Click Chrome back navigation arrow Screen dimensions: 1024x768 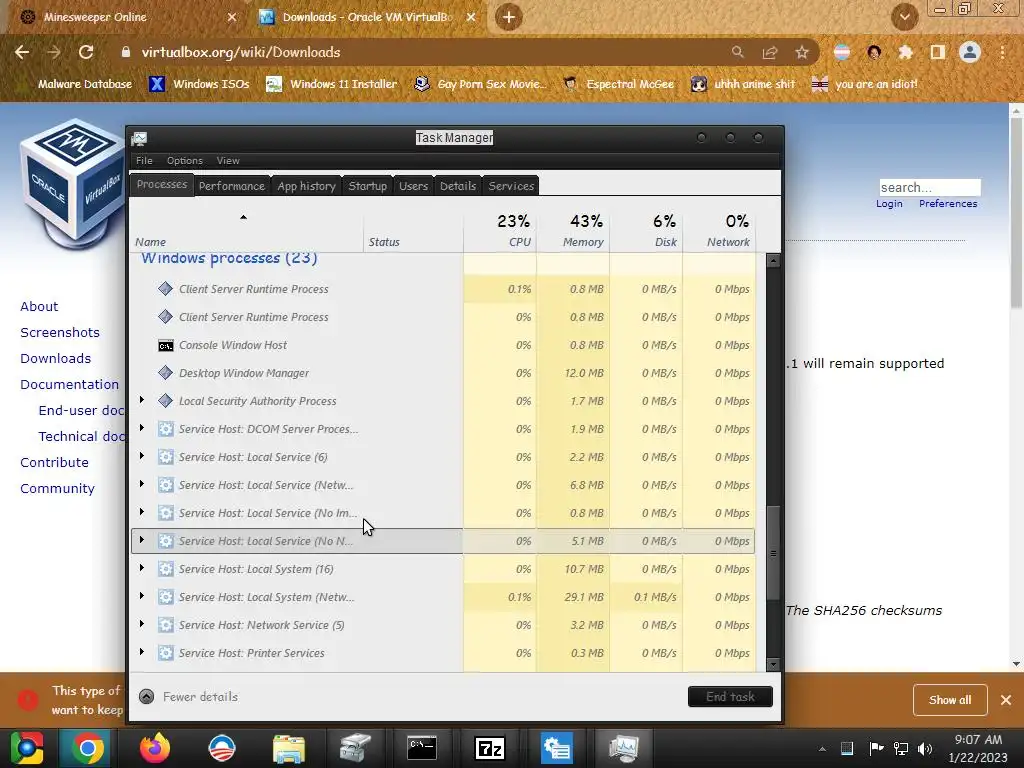22,52
